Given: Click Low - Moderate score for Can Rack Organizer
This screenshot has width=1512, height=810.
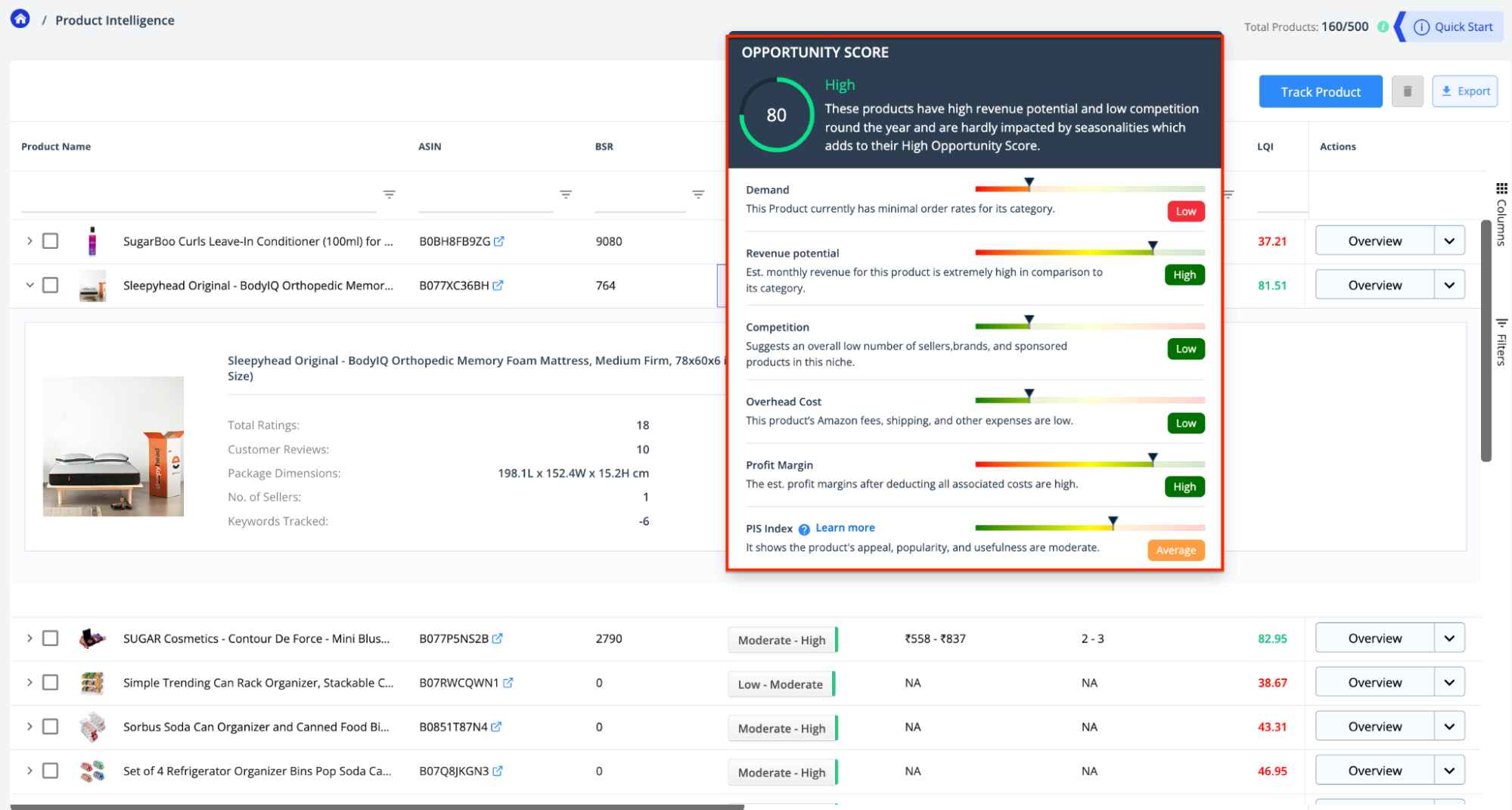Looking at the screenshot, I should 781,684.
